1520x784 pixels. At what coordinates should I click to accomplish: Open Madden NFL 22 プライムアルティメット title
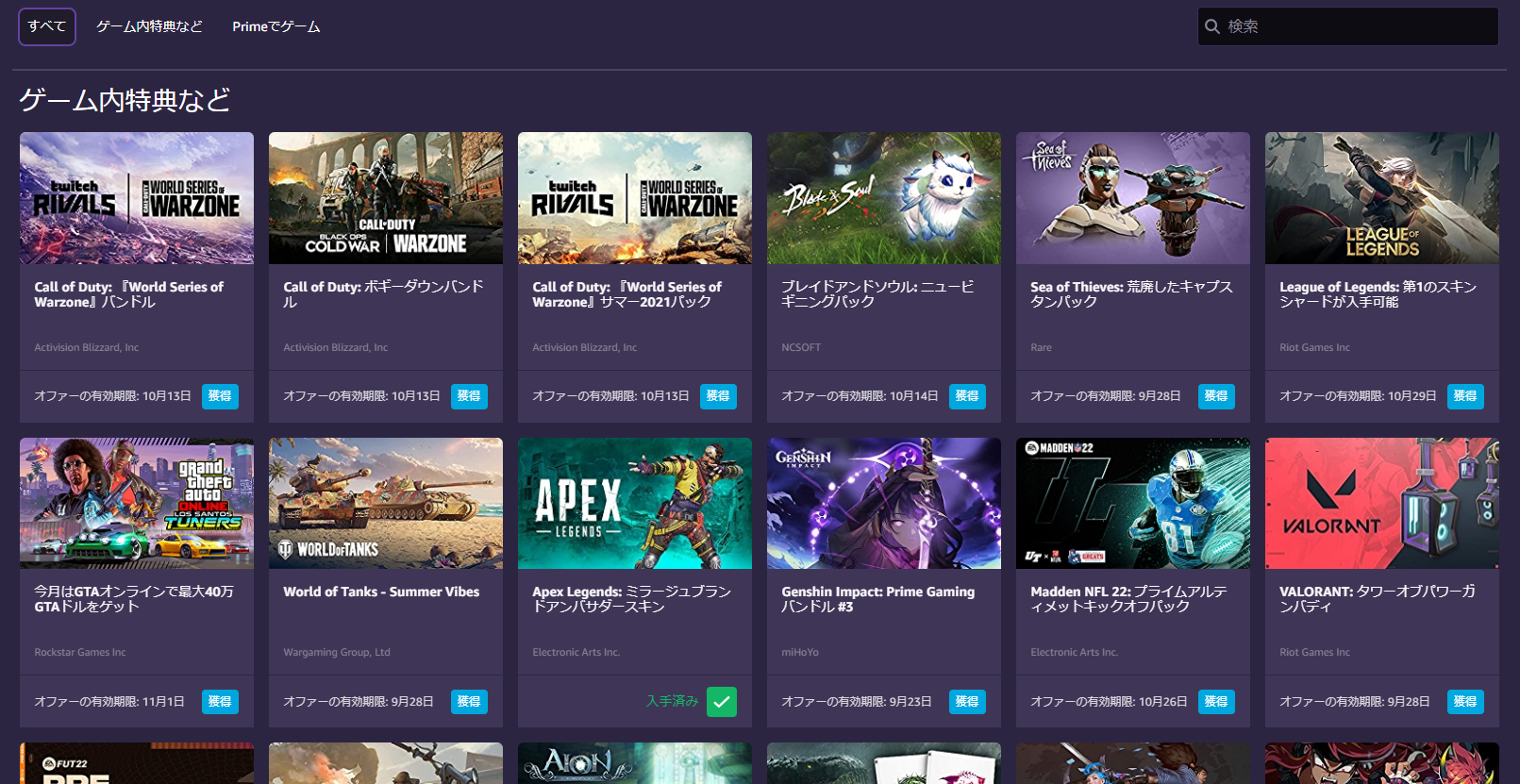[1128, 599]
